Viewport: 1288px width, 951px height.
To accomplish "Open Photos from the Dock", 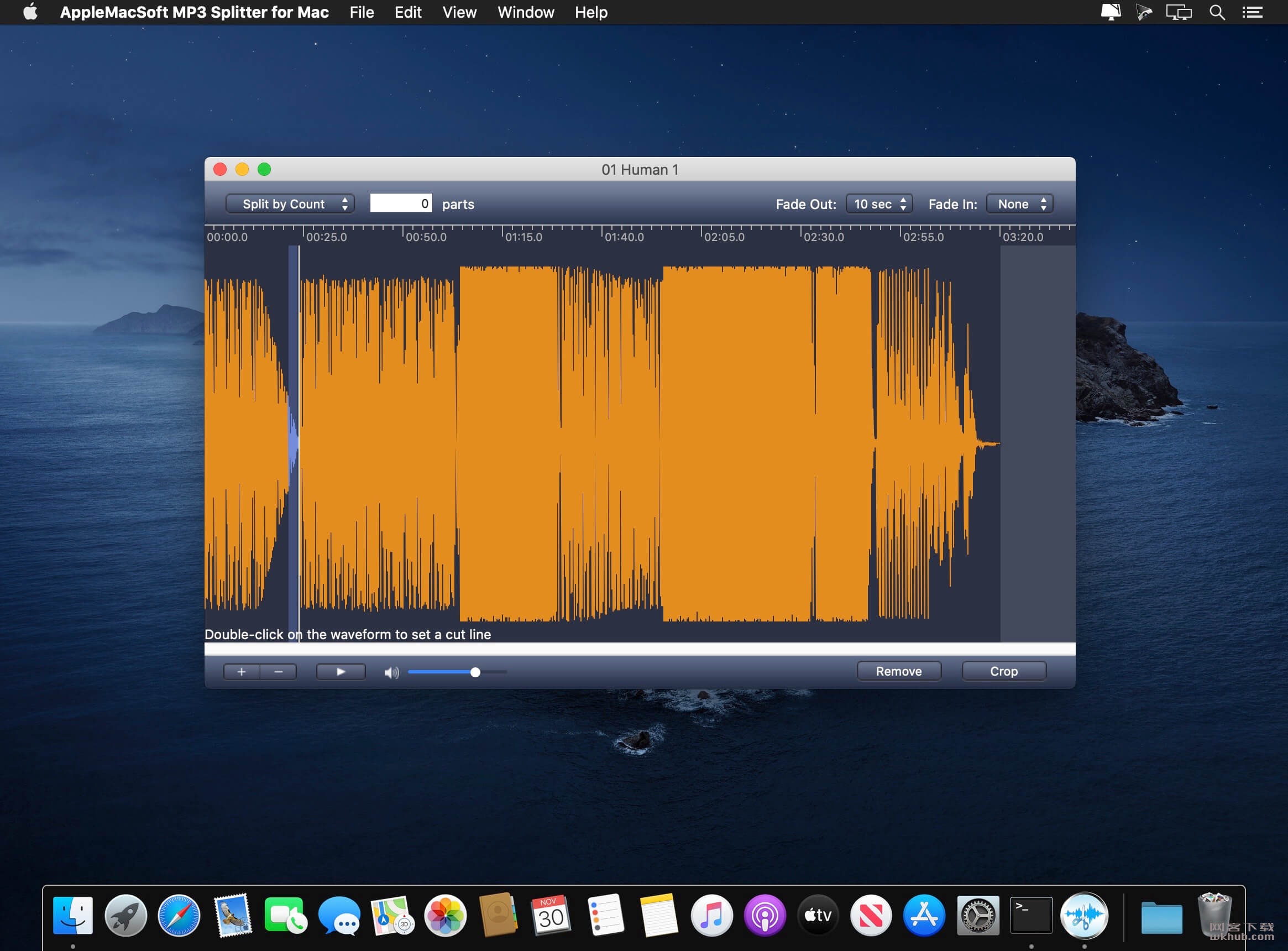I will [x=446, y=915].
